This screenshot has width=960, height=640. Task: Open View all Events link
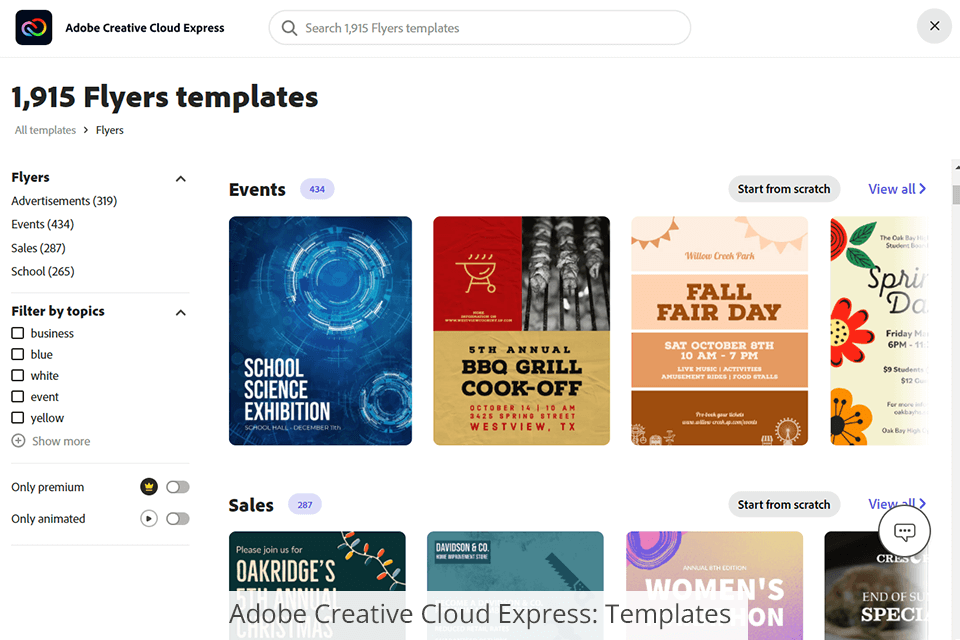[x=897, y=189]
